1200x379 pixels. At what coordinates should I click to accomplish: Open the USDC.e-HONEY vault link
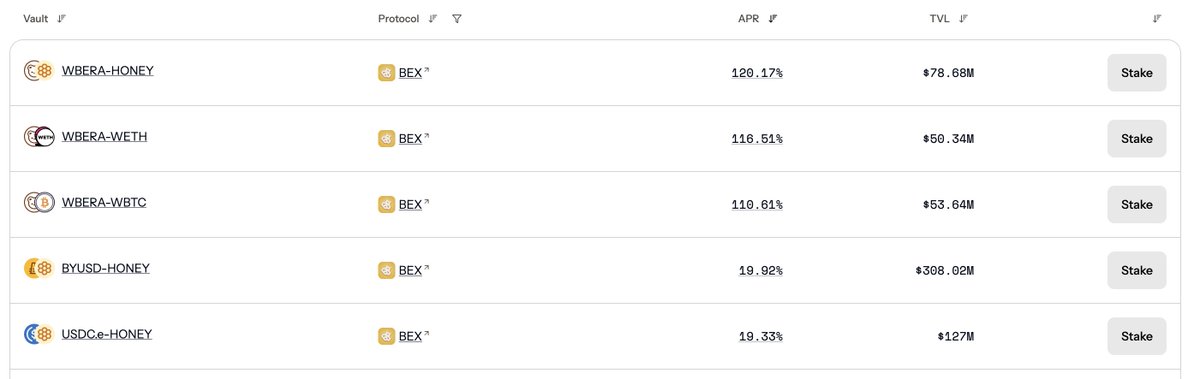[107, 335]
